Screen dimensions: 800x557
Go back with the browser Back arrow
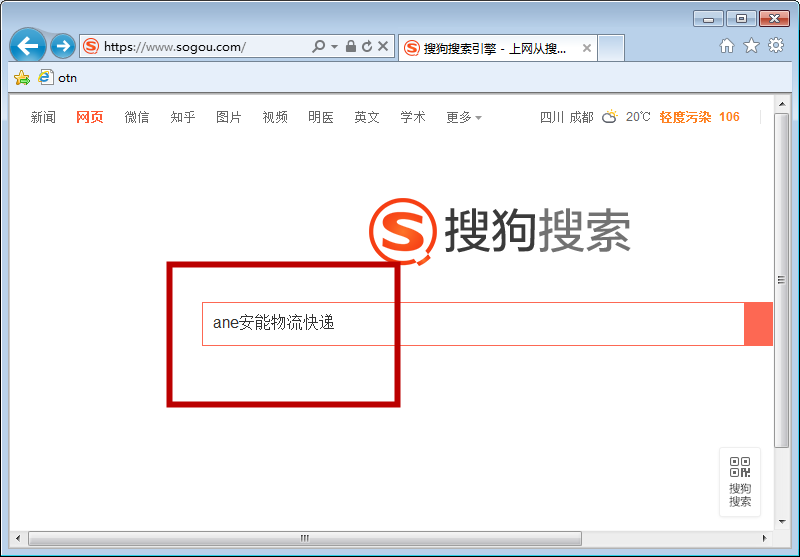28,46
